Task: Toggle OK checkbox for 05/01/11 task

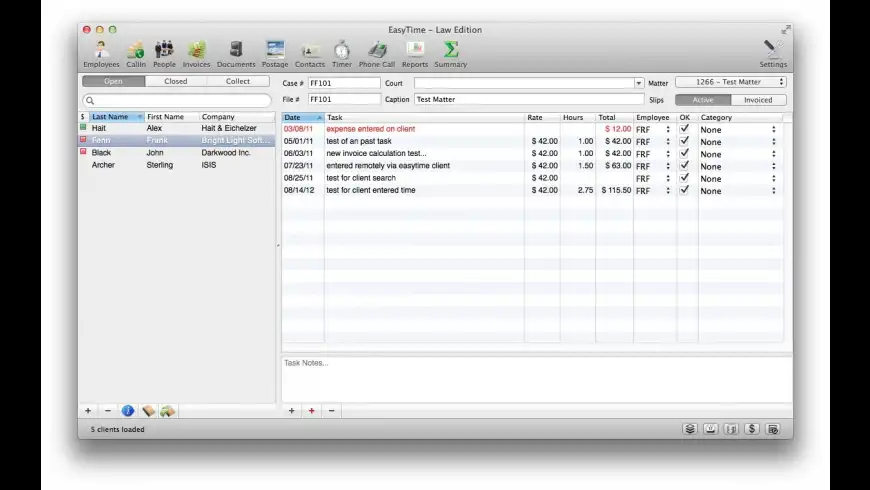Action: pos(684,142)
